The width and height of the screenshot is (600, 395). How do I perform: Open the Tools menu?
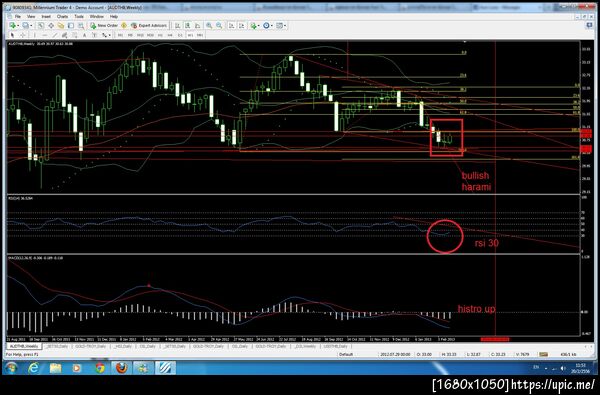79,17
